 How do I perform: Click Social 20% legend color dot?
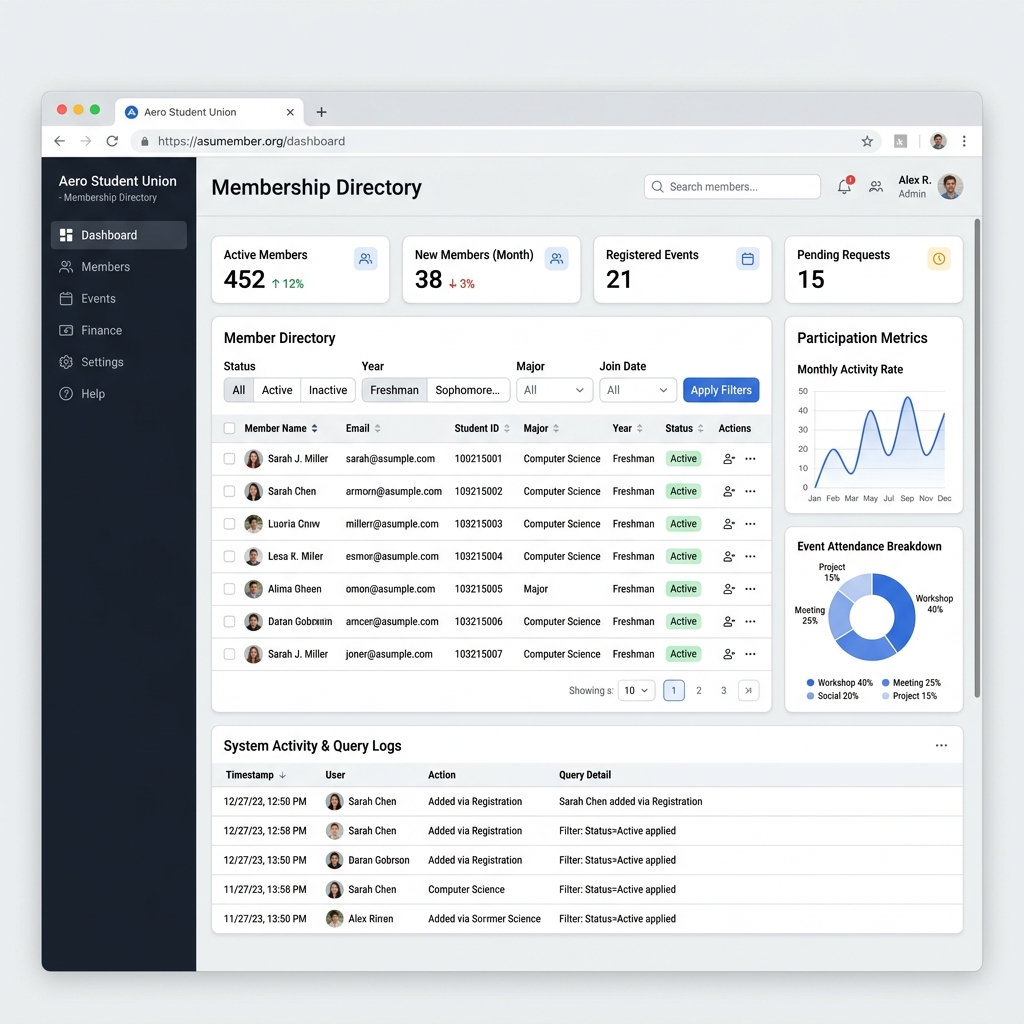[810, 696]
